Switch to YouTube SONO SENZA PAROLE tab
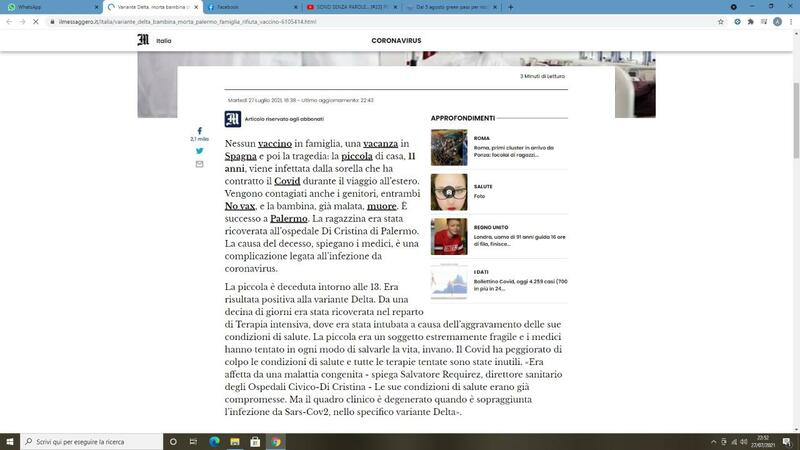Image resolution: width=800 pixels, height=450 pixels. click(x=351, y=7)
